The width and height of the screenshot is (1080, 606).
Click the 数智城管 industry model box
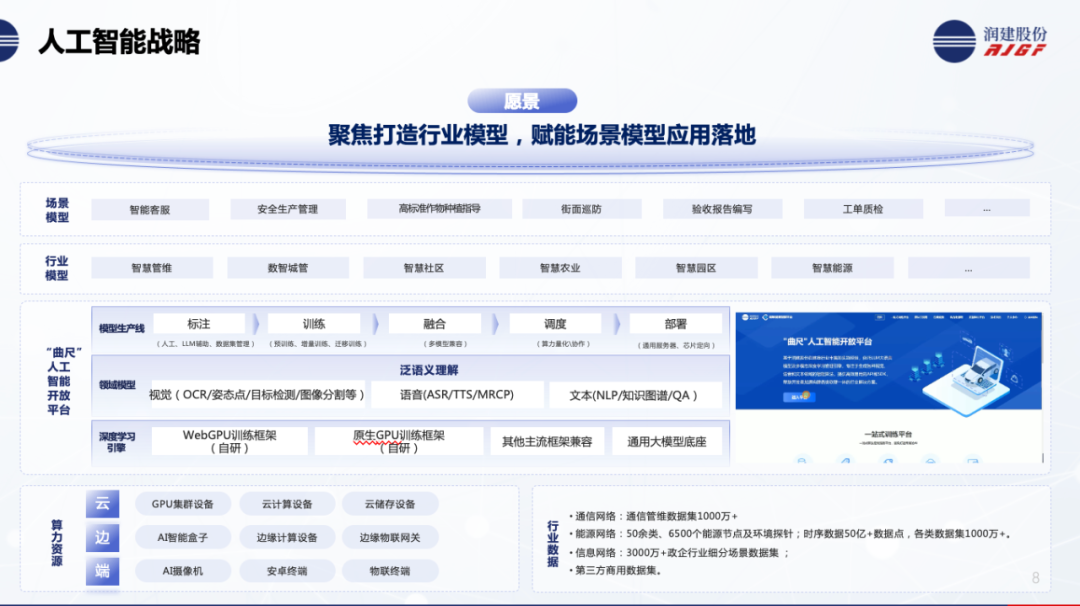point(288,268)
